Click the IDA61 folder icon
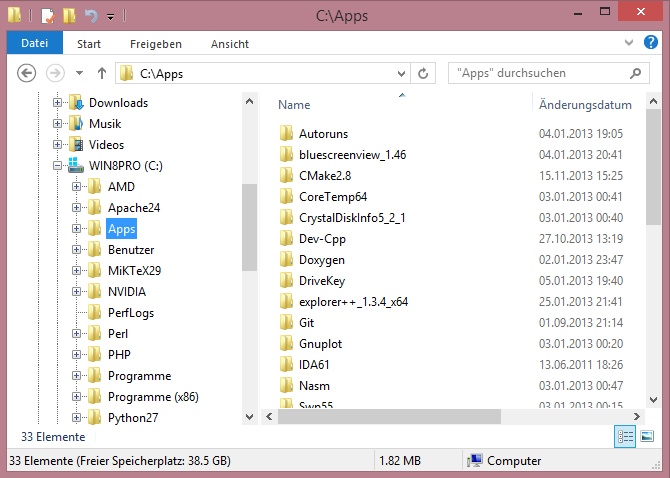 click(x=286, y=364)
